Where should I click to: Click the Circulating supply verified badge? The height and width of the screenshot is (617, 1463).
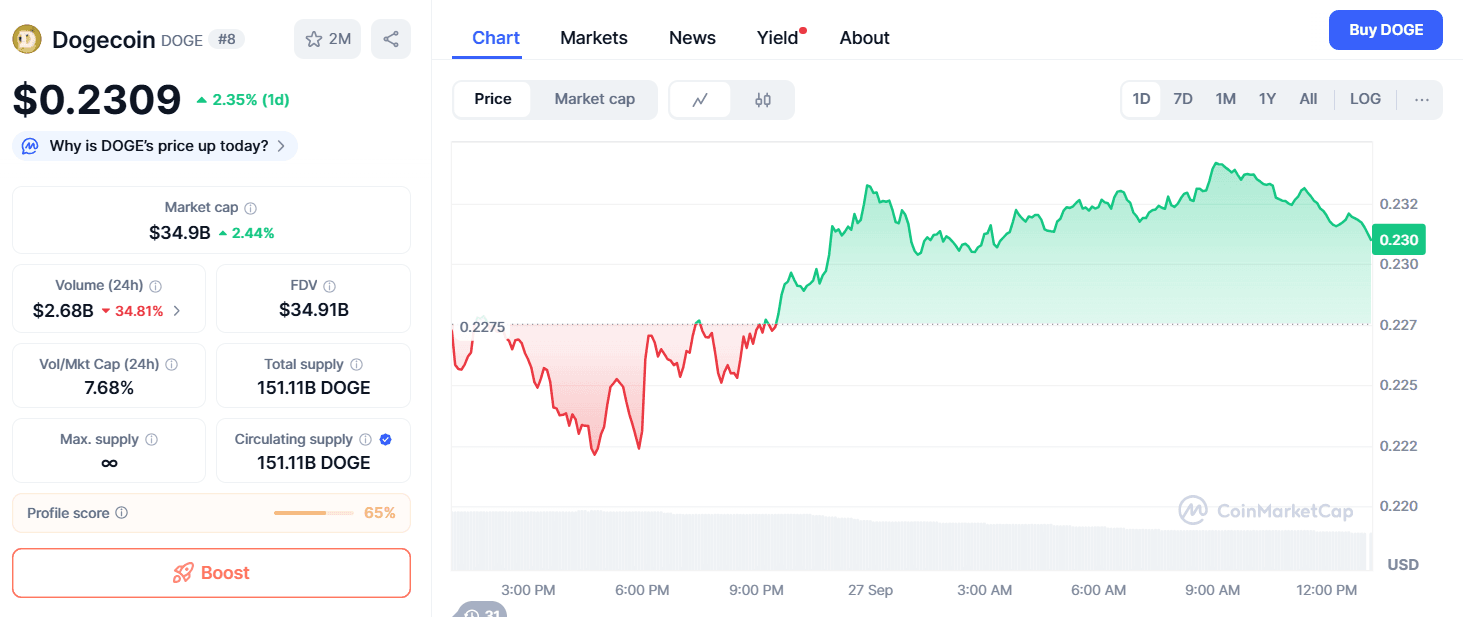(x=386, y=439)
